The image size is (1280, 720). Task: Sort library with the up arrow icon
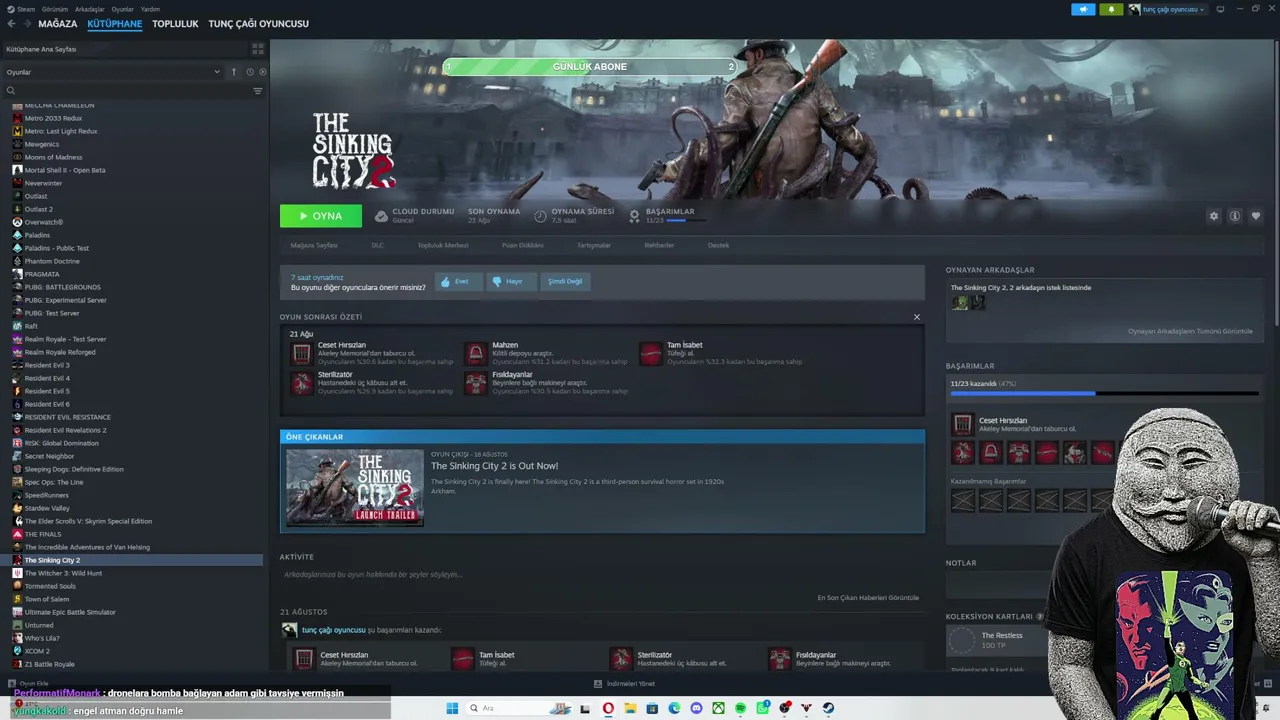[234, 72]
